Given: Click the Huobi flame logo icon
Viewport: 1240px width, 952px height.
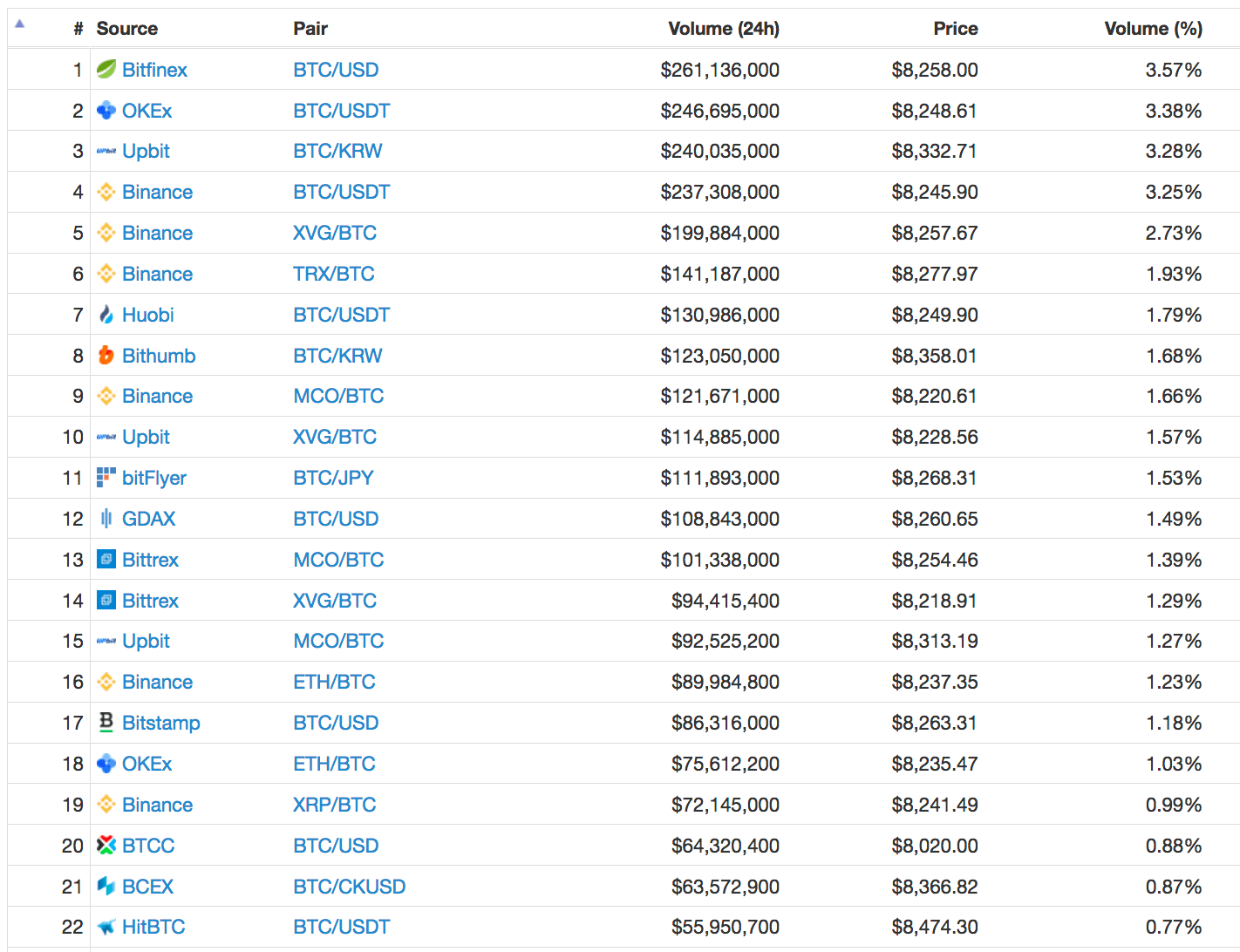Looking at the screenshot, I should click(106, 314).
